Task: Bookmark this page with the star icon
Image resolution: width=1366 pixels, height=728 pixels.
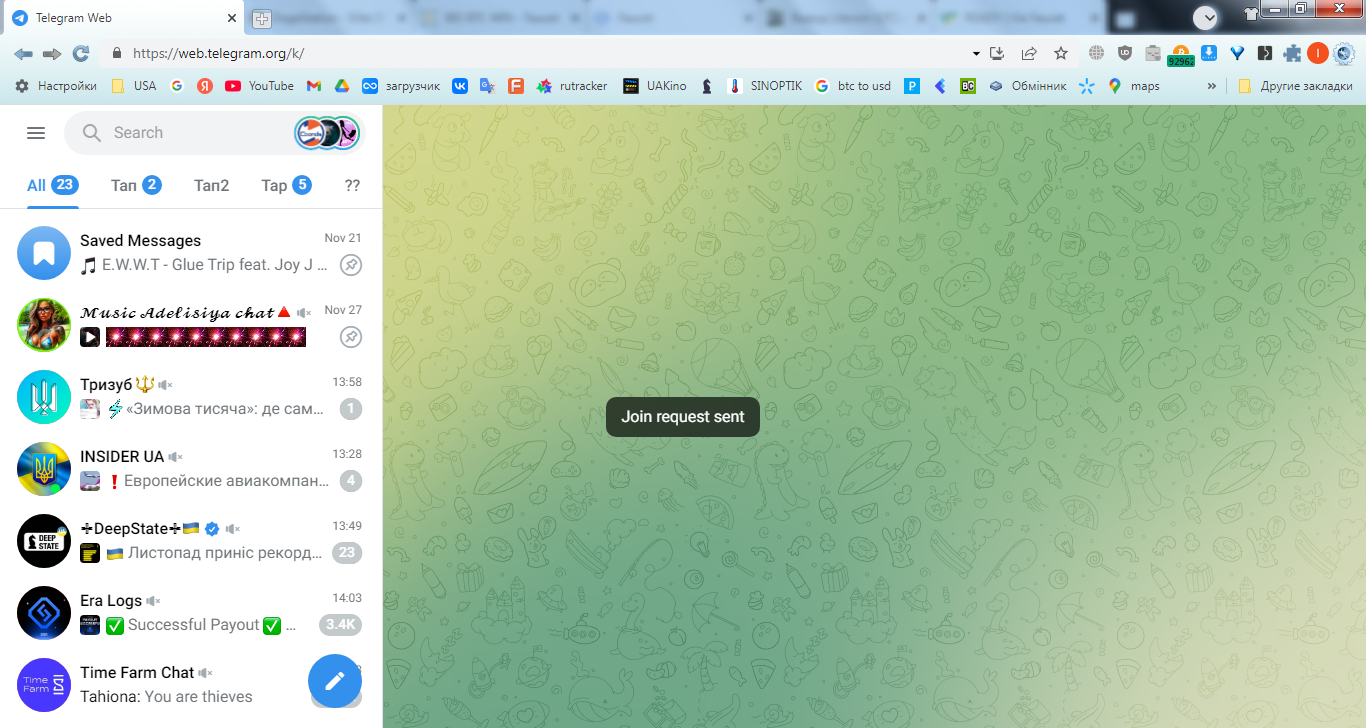Action: 1061,54
